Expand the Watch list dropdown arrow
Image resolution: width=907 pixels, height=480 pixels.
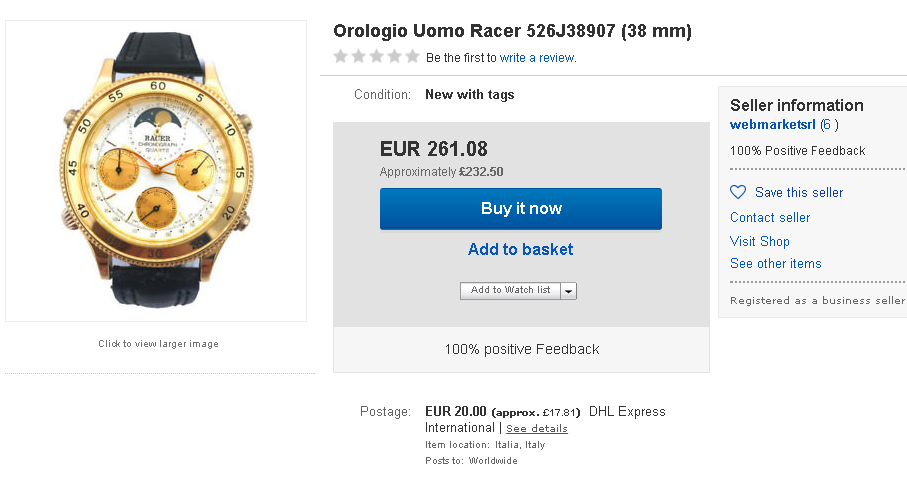(x=568, y=291)
